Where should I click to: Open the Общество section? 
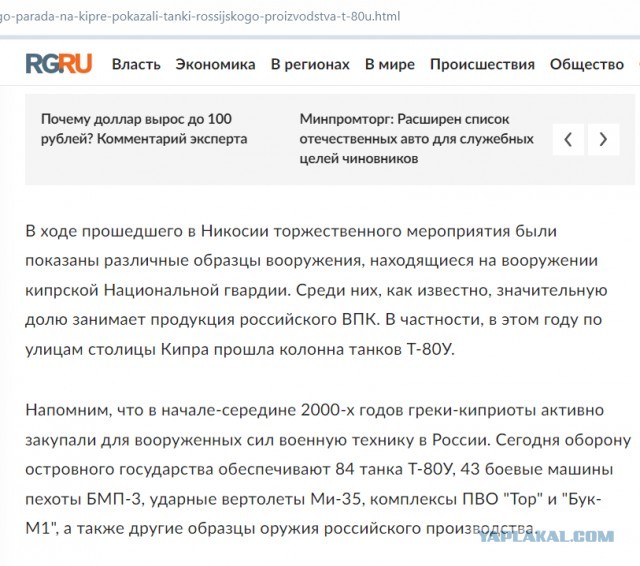pos(587,64)
